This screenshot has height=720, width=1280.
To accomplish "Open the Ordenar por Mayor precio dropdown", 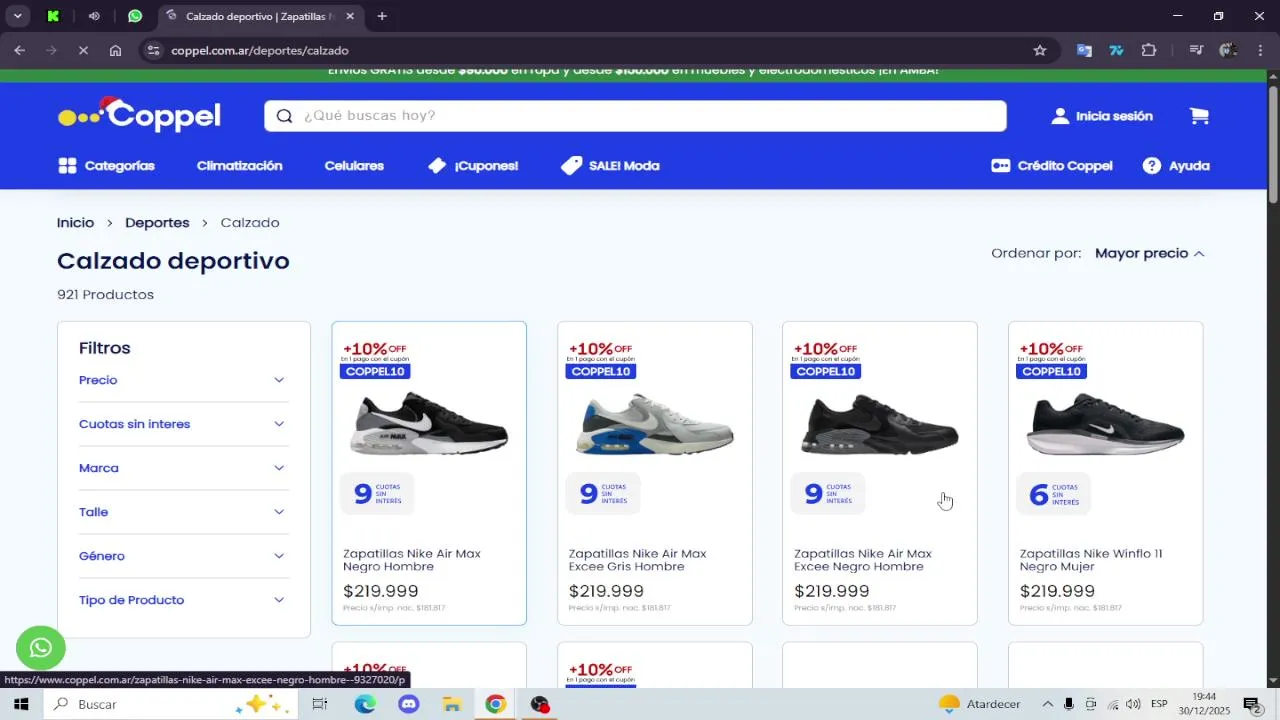I will click(1150, 253).
